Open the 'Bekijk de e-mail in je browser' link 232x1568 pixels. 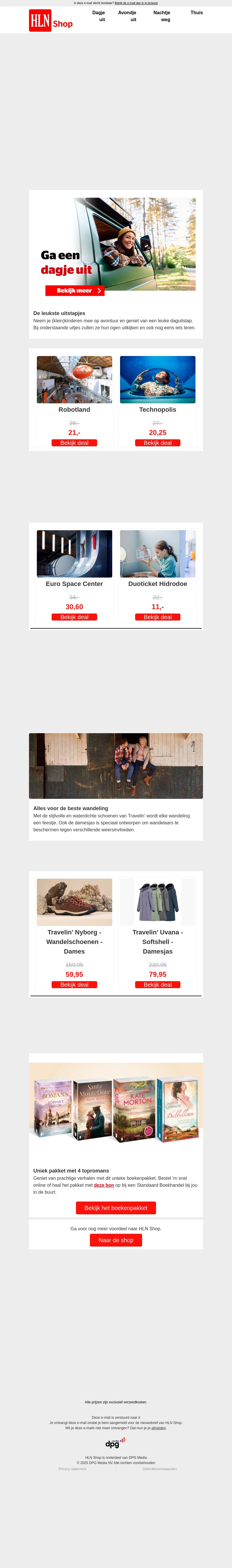click(136, 3)
